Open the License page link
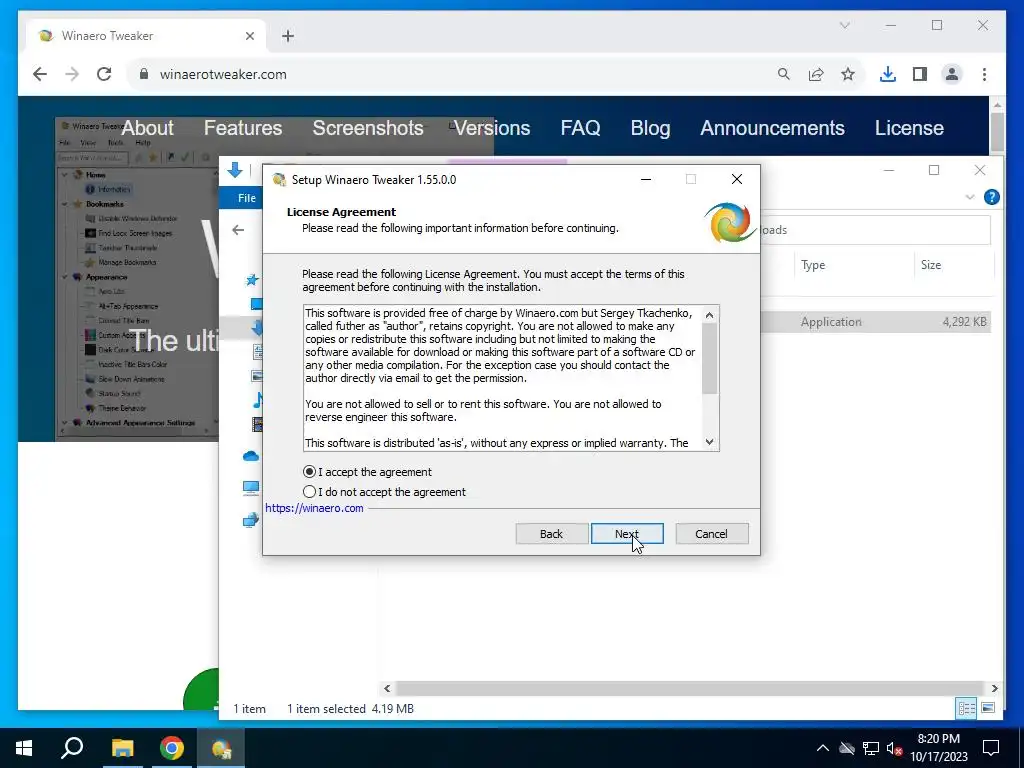This screenshot has height=768, width=1024. point(909,128)
